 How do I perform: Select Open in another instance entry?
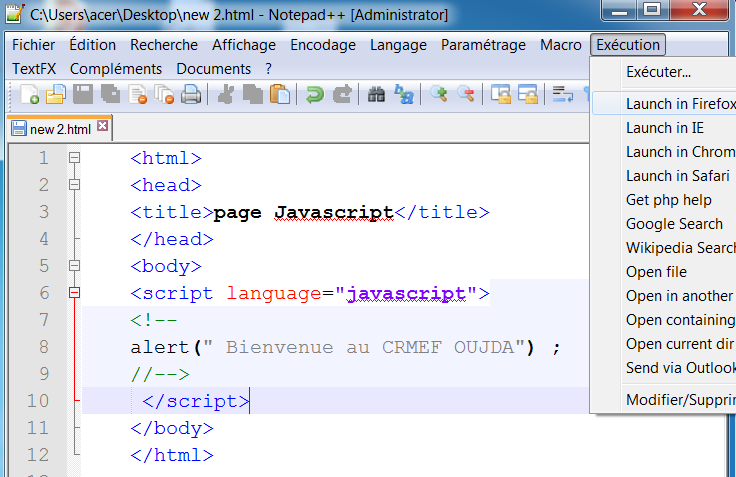(x=663, y=295)
